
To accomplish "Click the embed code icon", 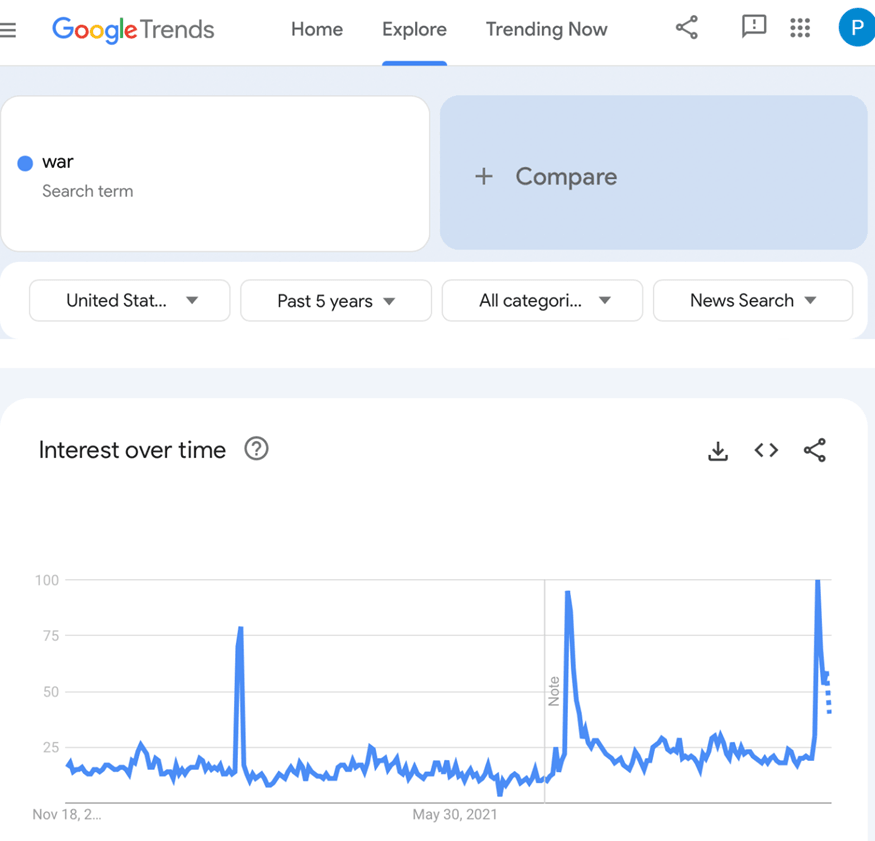I will coord(766,451).
